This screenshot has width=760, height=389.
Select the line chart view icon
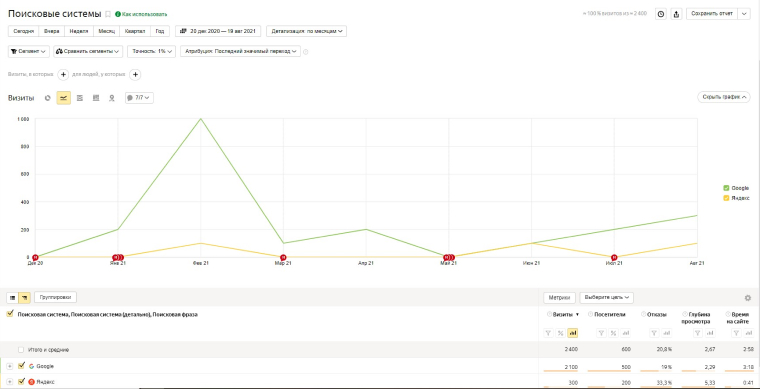click(63, 98)
